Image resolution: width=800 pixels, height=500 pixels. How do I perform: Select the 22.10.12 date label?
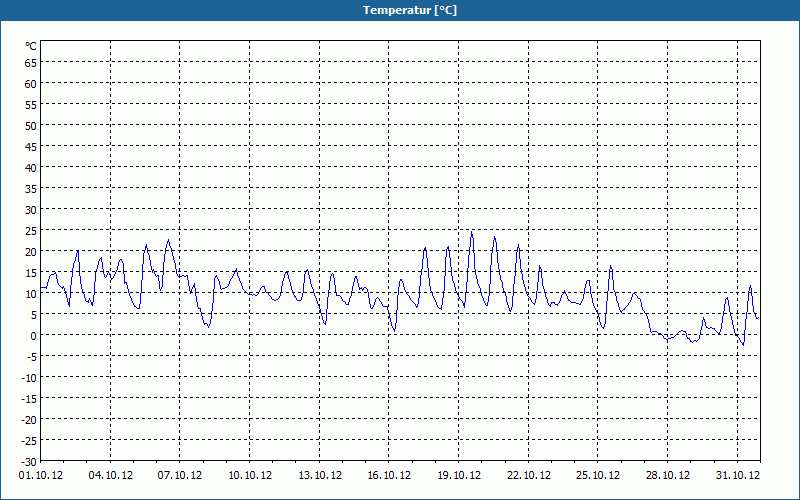529,475
